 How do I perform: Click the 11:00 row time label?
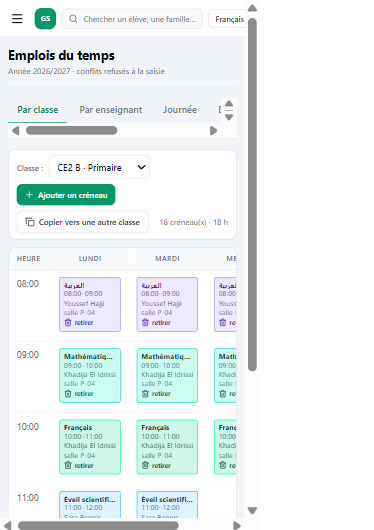point(28,498)
